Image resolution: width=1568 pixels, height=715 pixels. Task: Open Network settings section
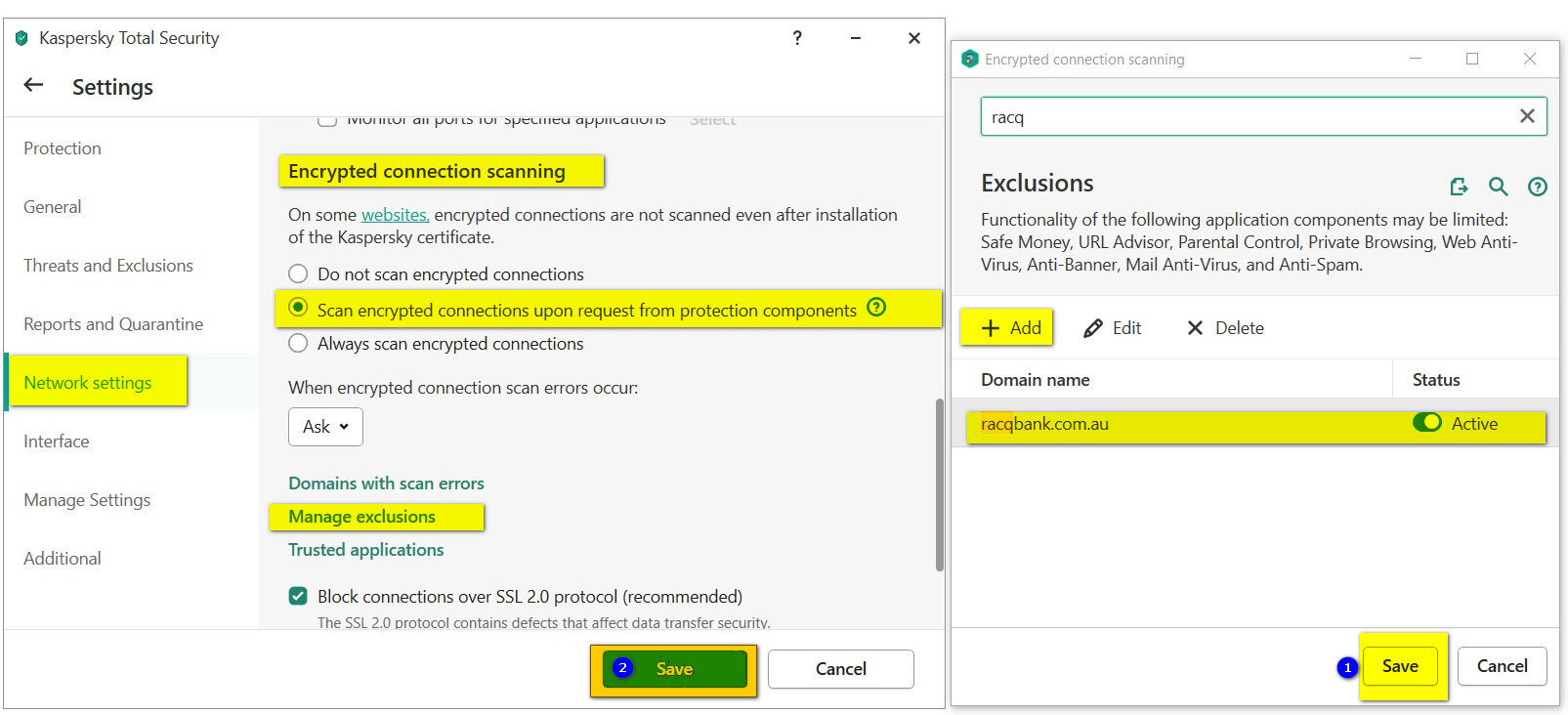coord(88,383)
